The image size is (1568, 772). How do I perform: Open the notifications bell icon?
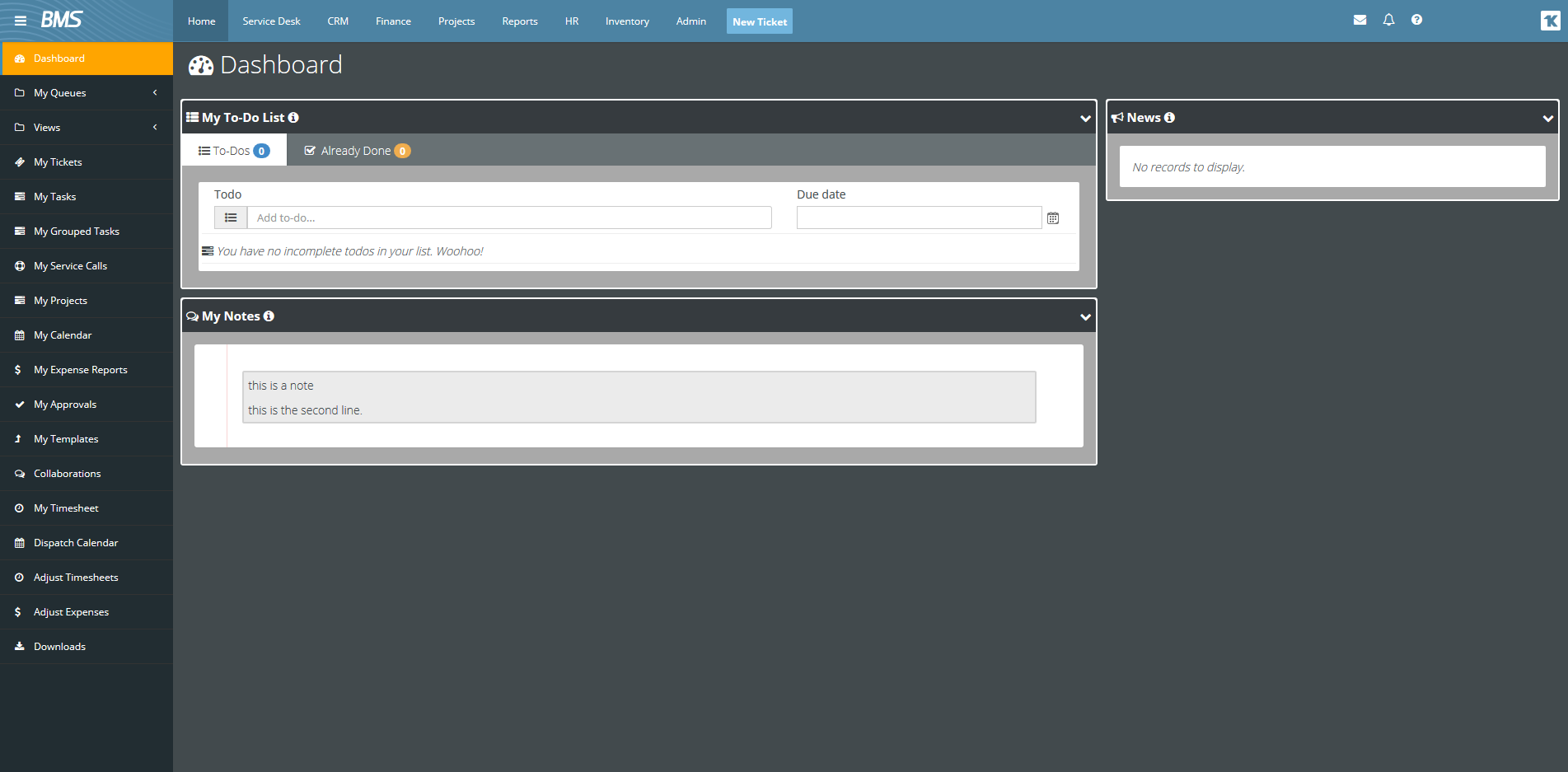[x=1388, y=19]
